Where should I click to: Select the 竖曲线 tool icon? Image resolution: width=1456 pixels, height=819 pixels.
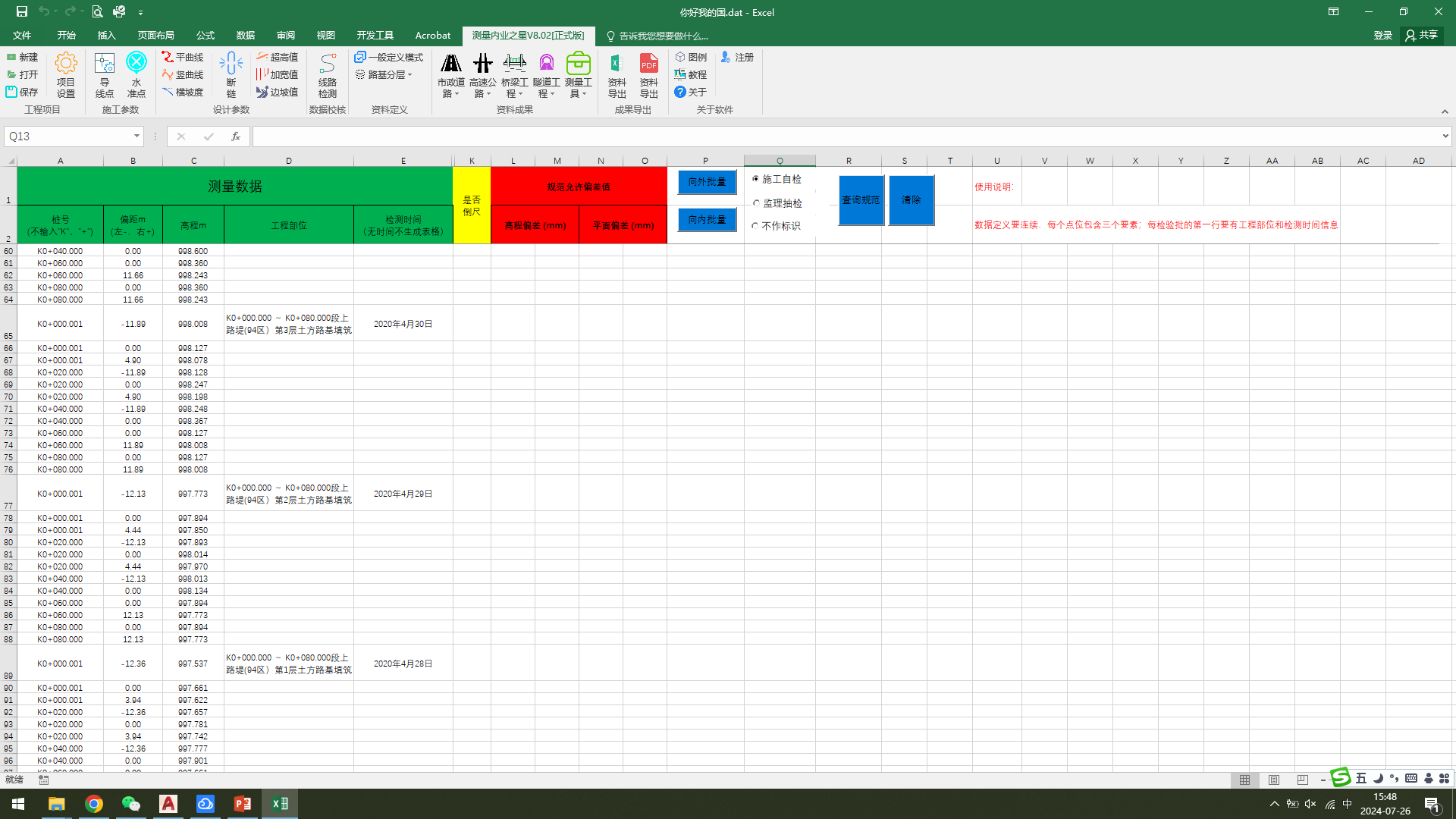(183, 74)
